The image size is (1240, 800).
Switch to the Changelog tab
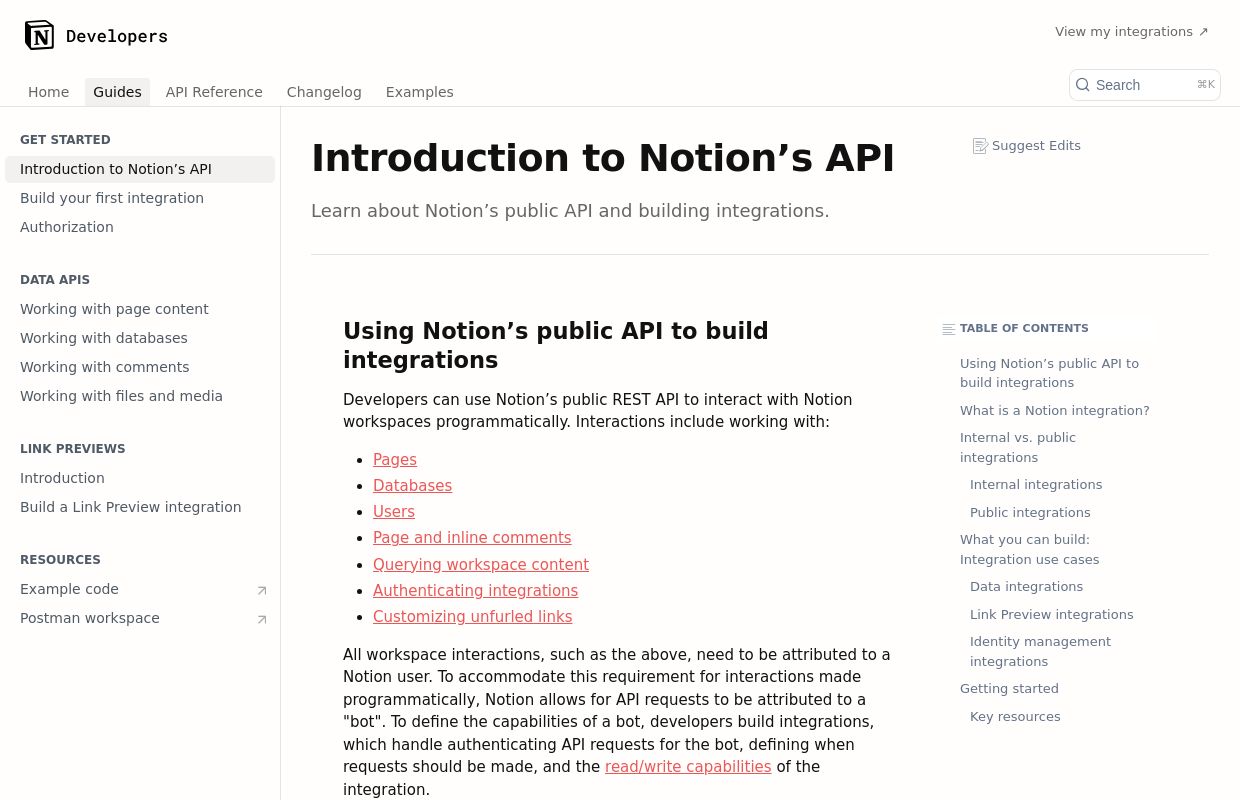[324, 92]
